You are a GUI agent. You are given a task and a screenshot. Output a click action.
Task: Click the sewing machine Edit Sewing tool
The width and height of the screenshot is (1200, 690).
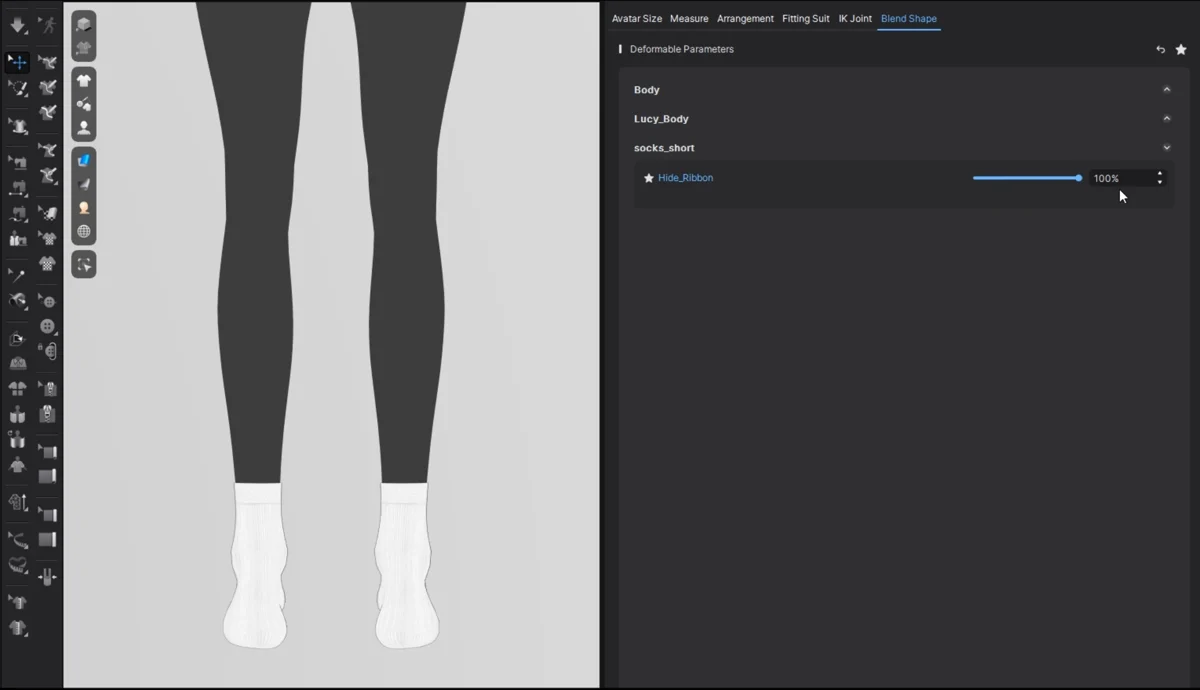[17, 161]
